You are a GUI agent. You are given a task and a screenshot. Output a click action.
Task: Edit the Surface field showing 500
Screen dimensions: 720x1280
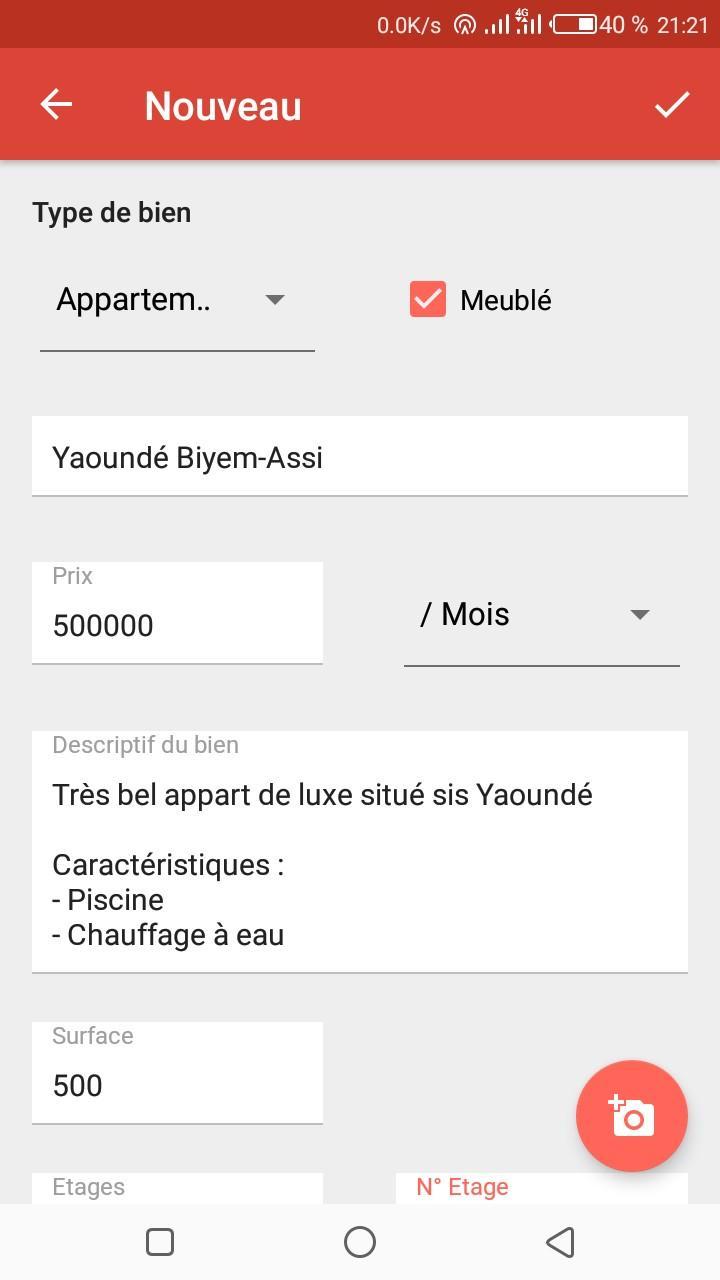click(177, 1085)
